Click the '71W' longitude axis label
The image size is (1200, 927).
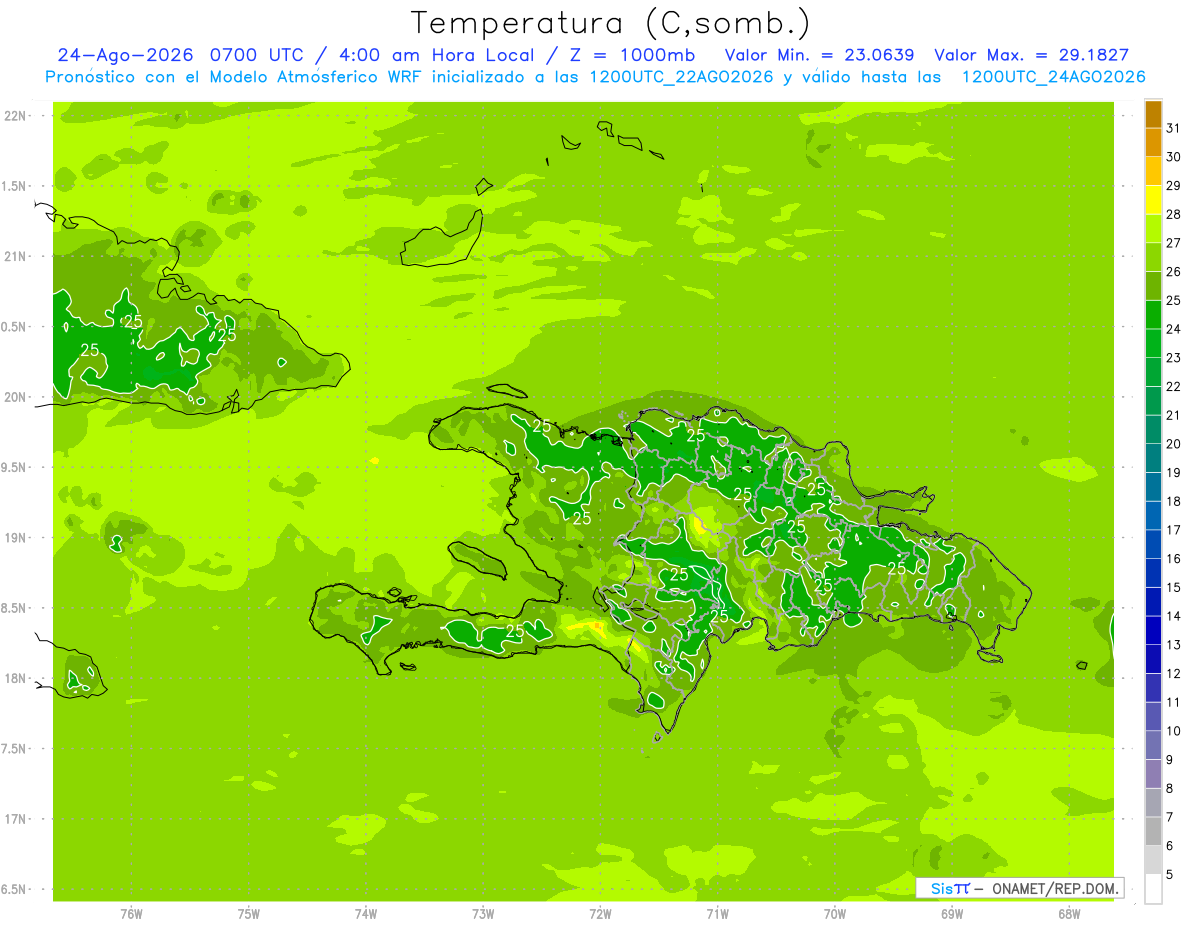click(717, 914)
